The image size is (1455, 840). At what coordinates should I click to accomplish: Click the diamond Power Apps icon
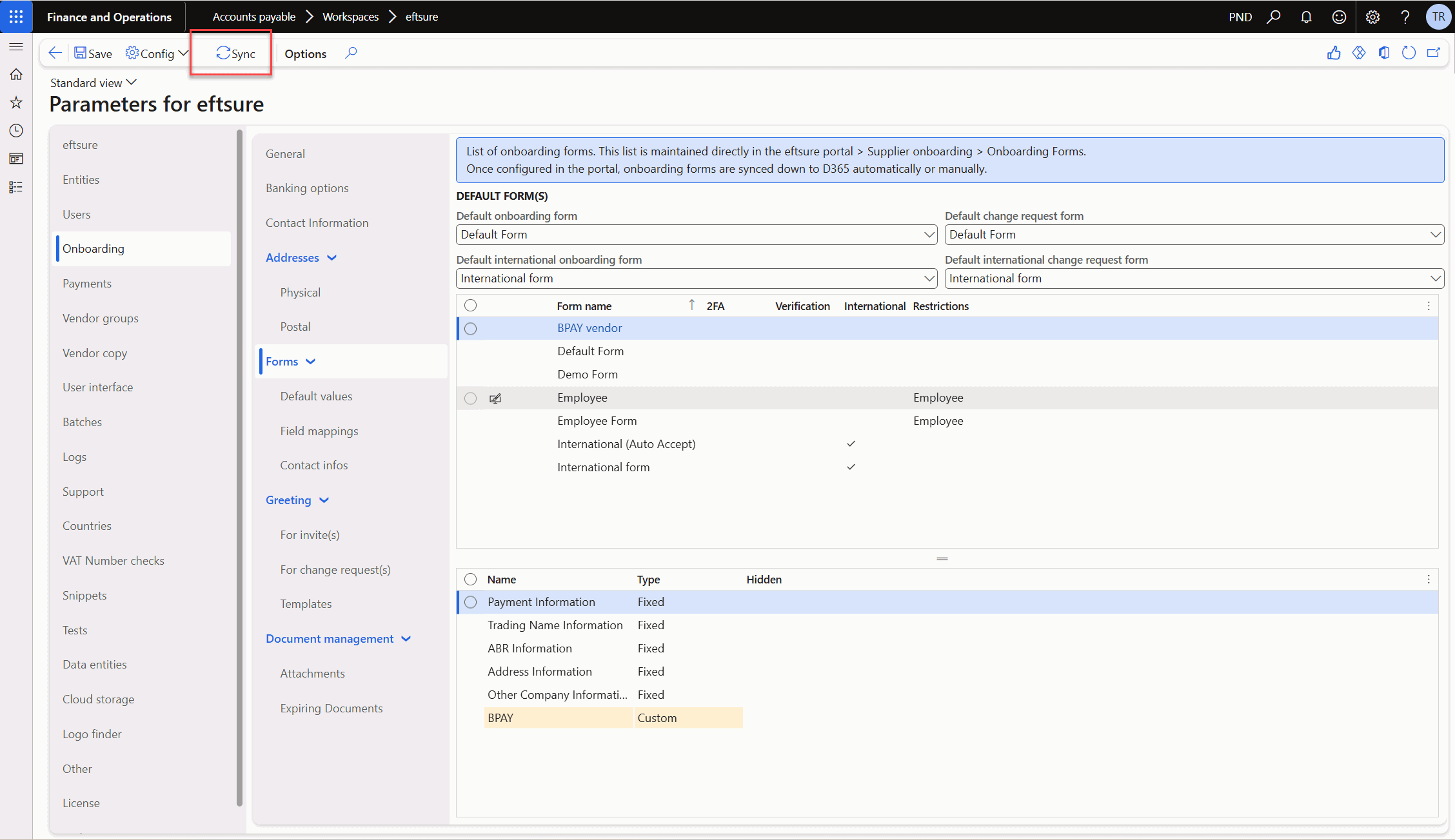(x=1359, y=54)
